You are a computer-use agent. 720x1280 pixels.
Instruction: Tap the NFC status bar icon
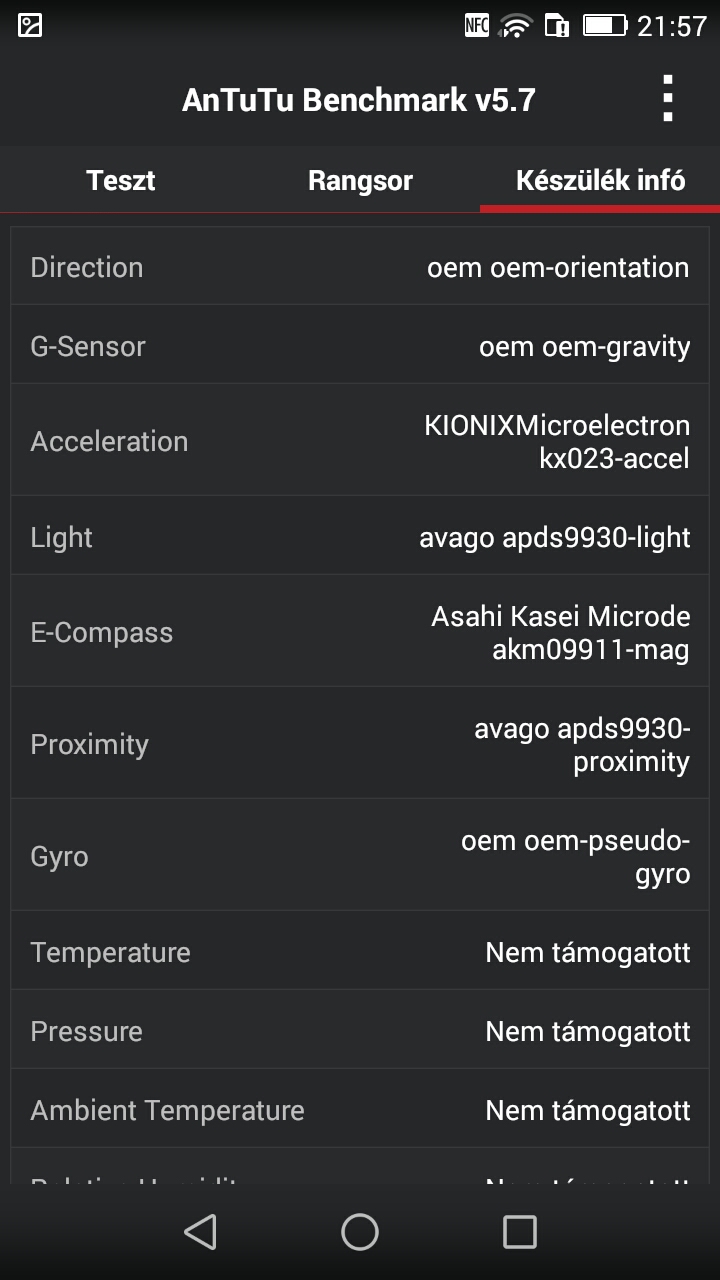(477, 26)
